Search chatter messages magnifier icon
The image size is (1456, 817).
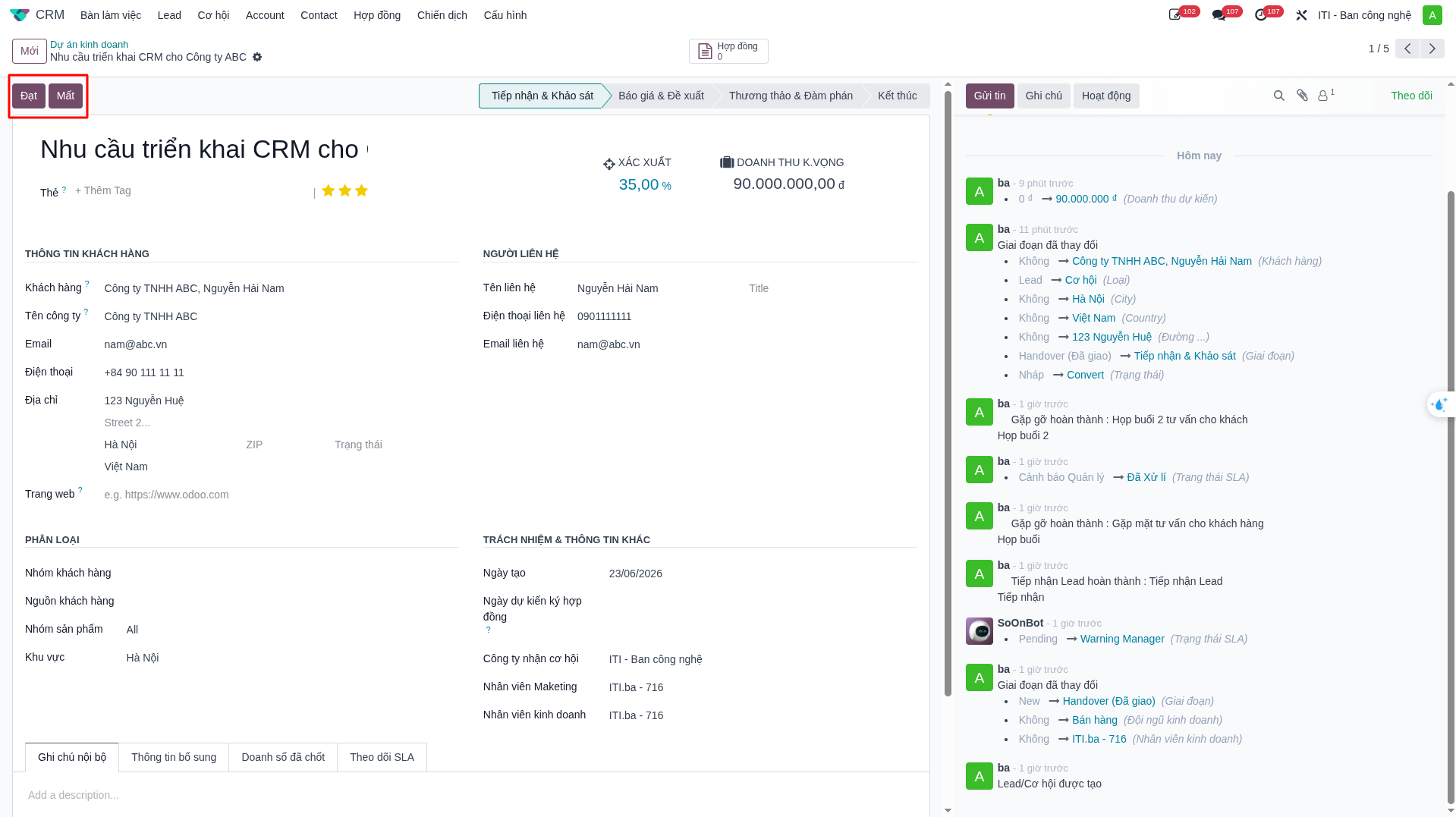[x=1279, y=96]
